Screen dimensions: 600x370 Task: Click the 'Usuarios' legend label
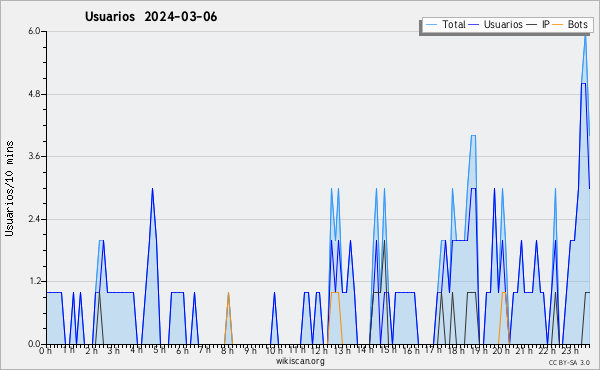(503, 24)
